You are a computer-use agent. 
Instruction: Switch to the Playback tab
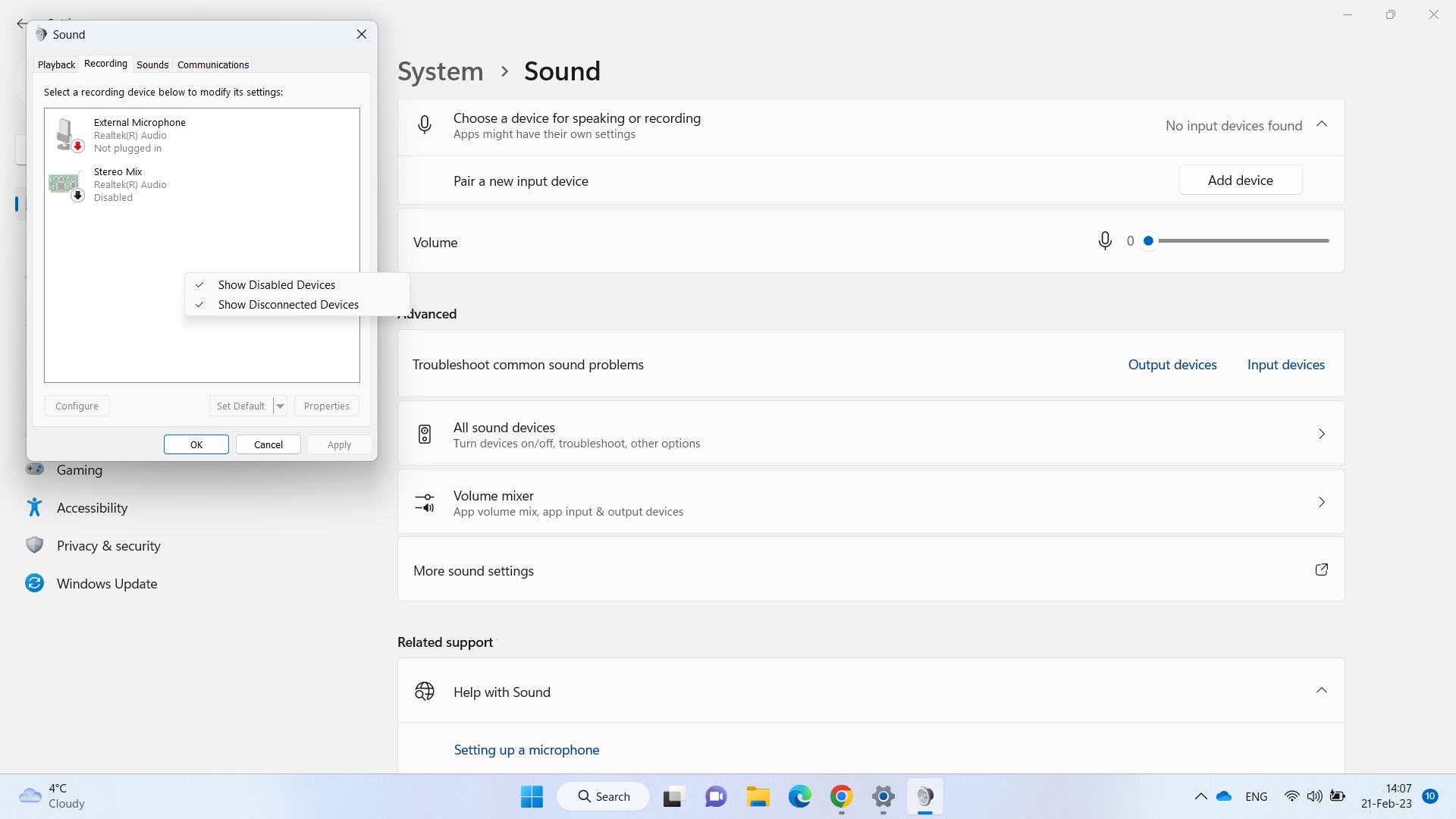pyautogui.click(x=56, y=64)
